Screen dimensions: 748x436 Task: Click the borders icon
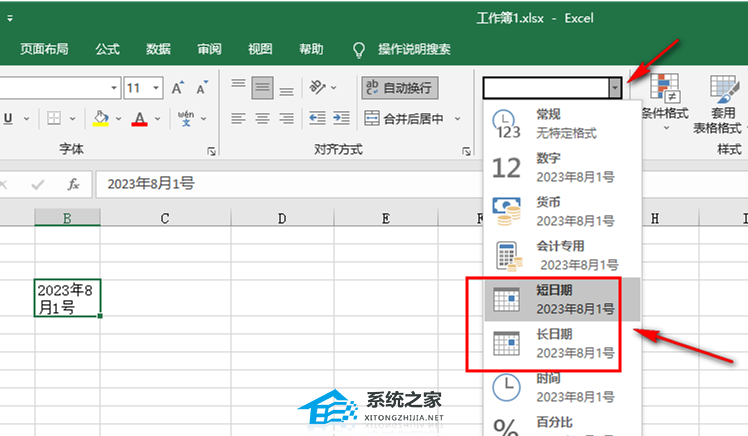tap(54, 118)
